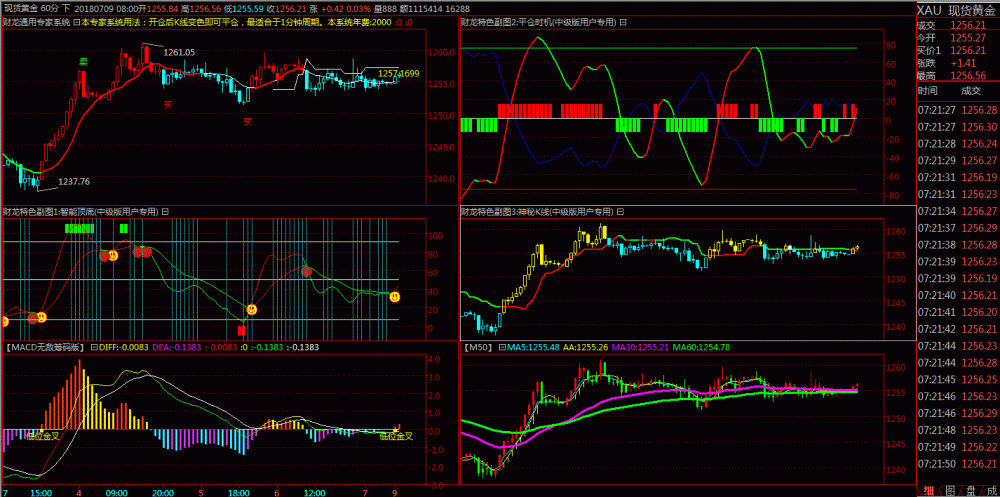Toggle the M50 panel expander box
The height and width of the screenshot is (497, 1000).
(x=502, y=347)
